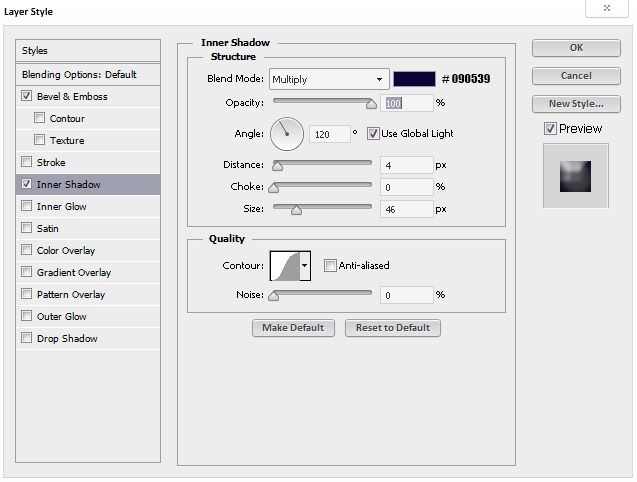Click the Distance slider handle

(x=277, y=166)
